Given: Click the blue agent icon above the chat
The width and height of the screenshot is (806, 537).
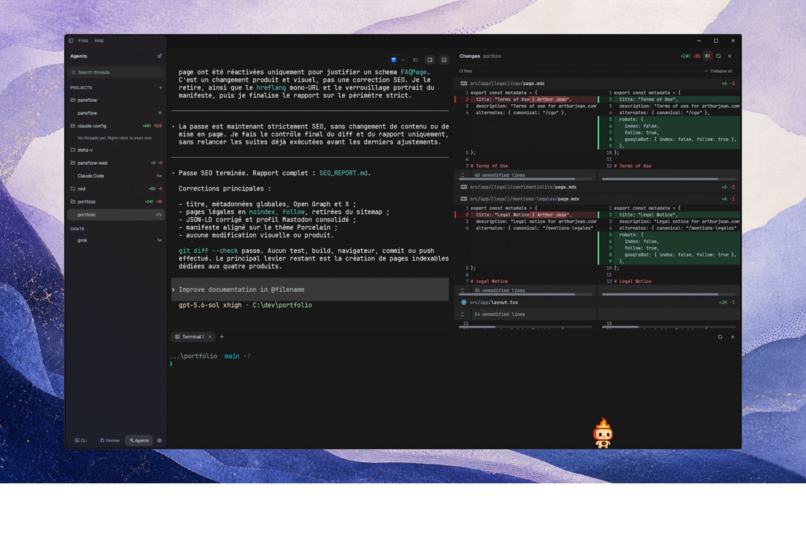Looking at the screenshot, I should pos(394,60).
